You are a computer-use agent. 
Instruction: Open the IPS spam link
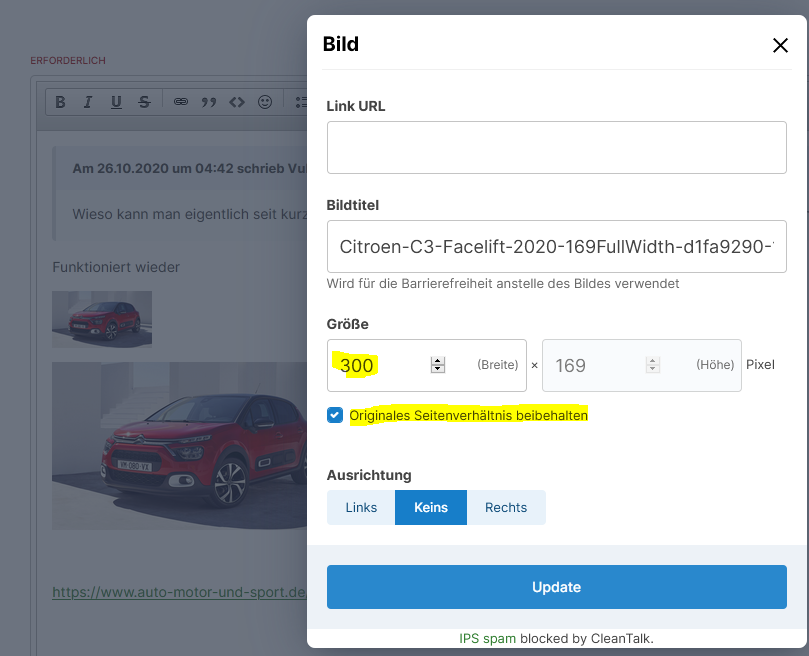(488, 638)
